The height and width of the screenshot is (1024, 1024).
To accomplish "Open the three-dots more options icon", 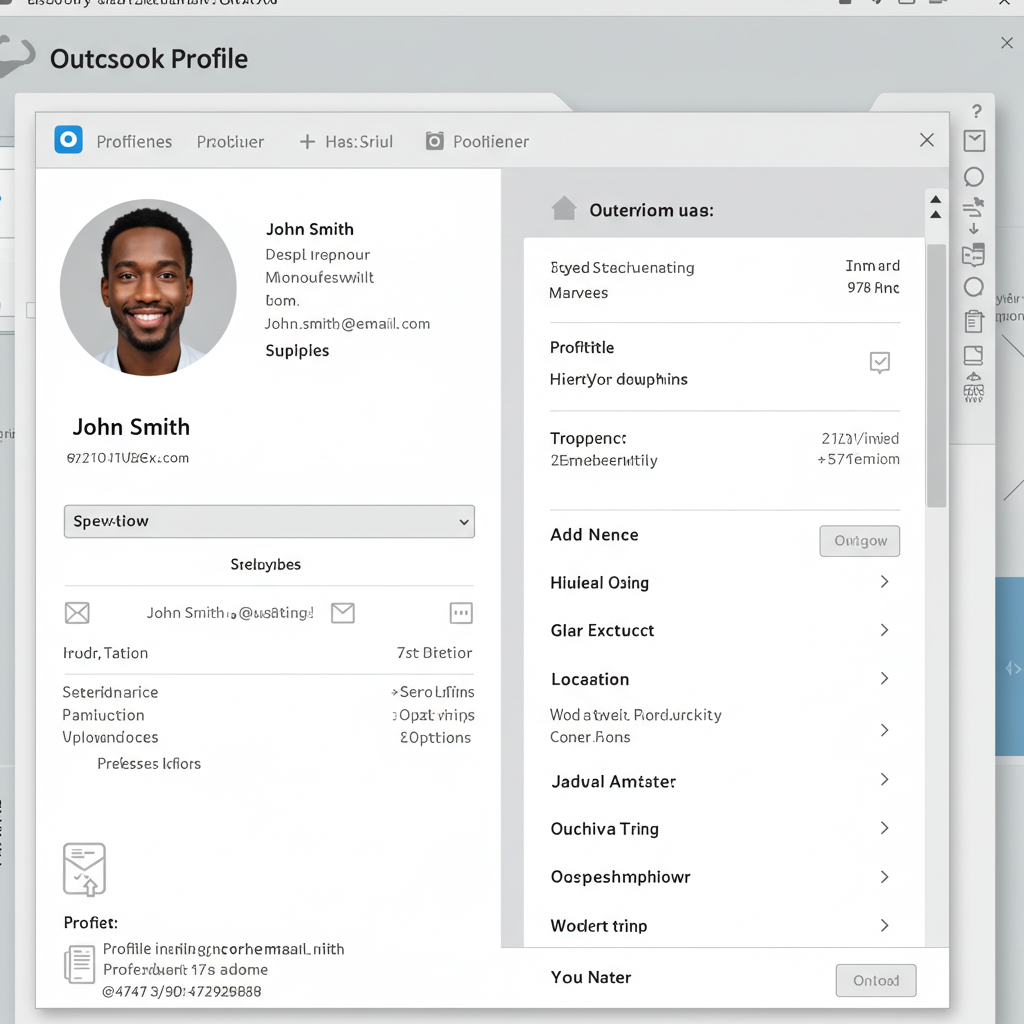I will 461,613.
